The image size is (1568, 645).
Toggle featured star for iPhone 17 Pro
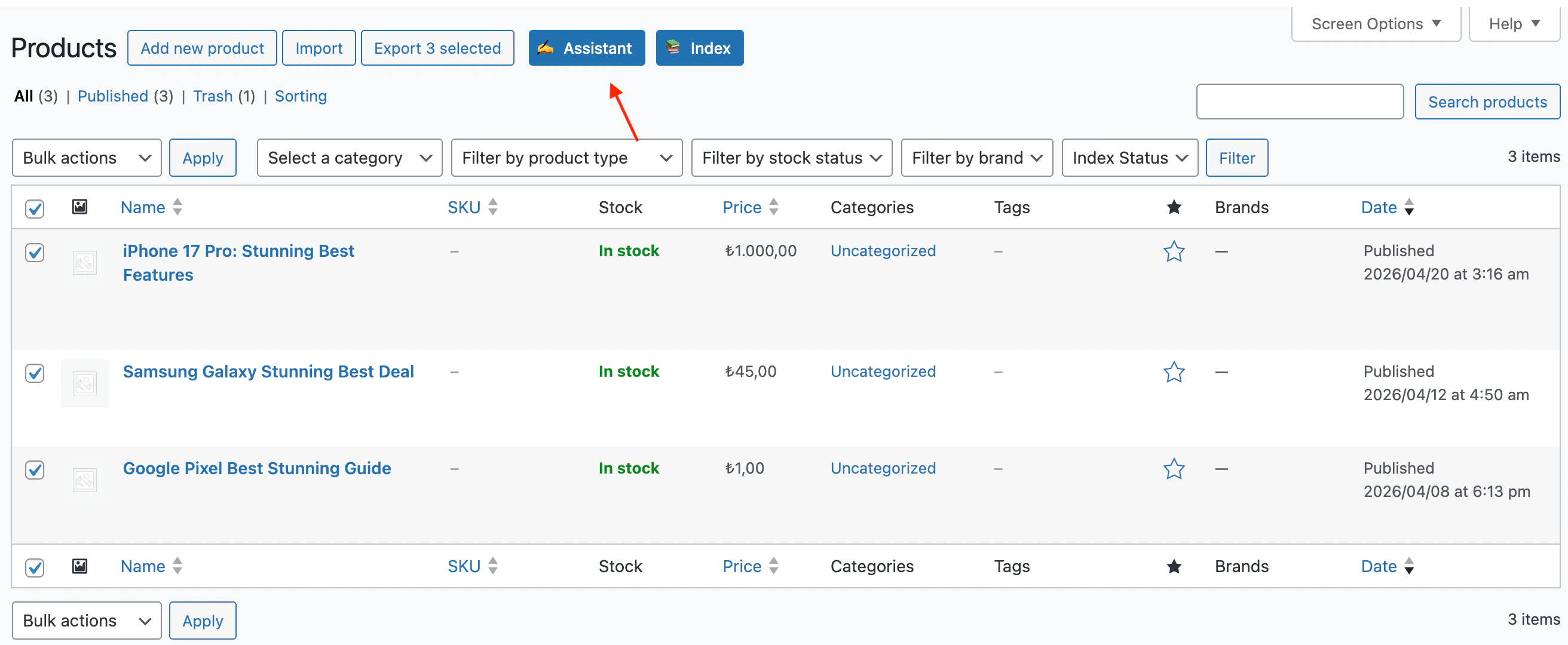coord(1174,251)
